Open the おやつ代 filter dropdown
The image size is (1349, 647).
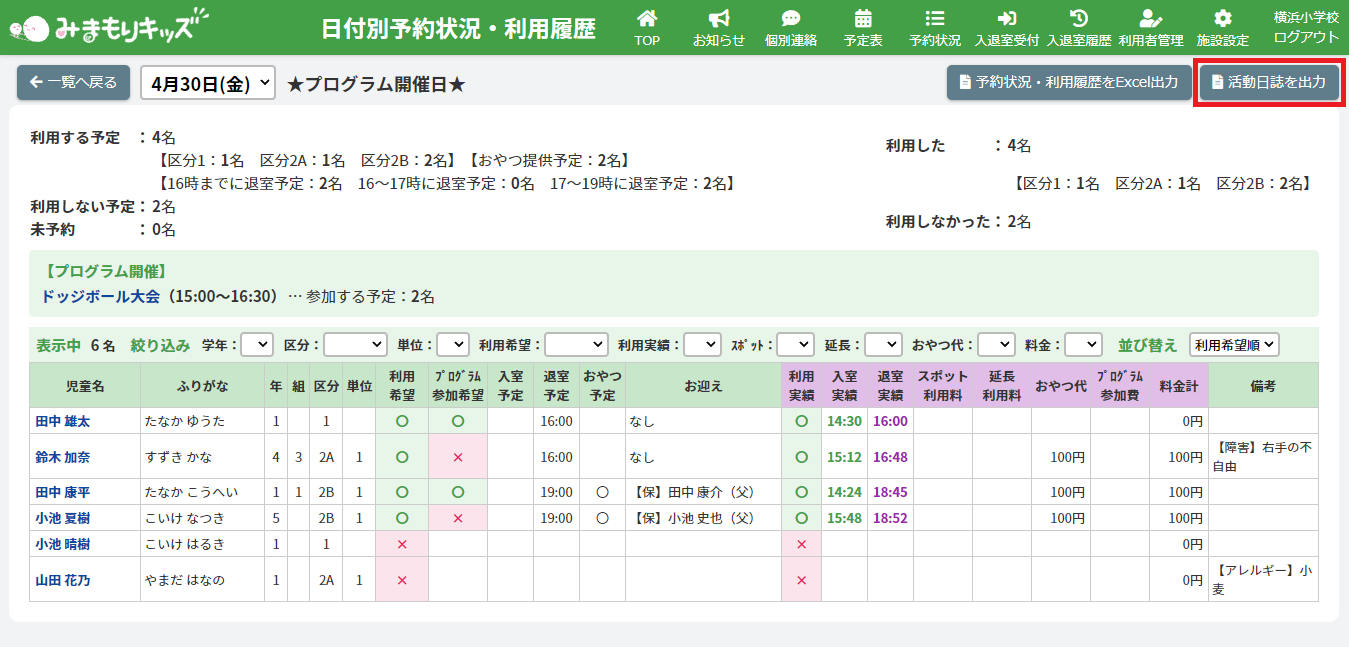[996, 345]
